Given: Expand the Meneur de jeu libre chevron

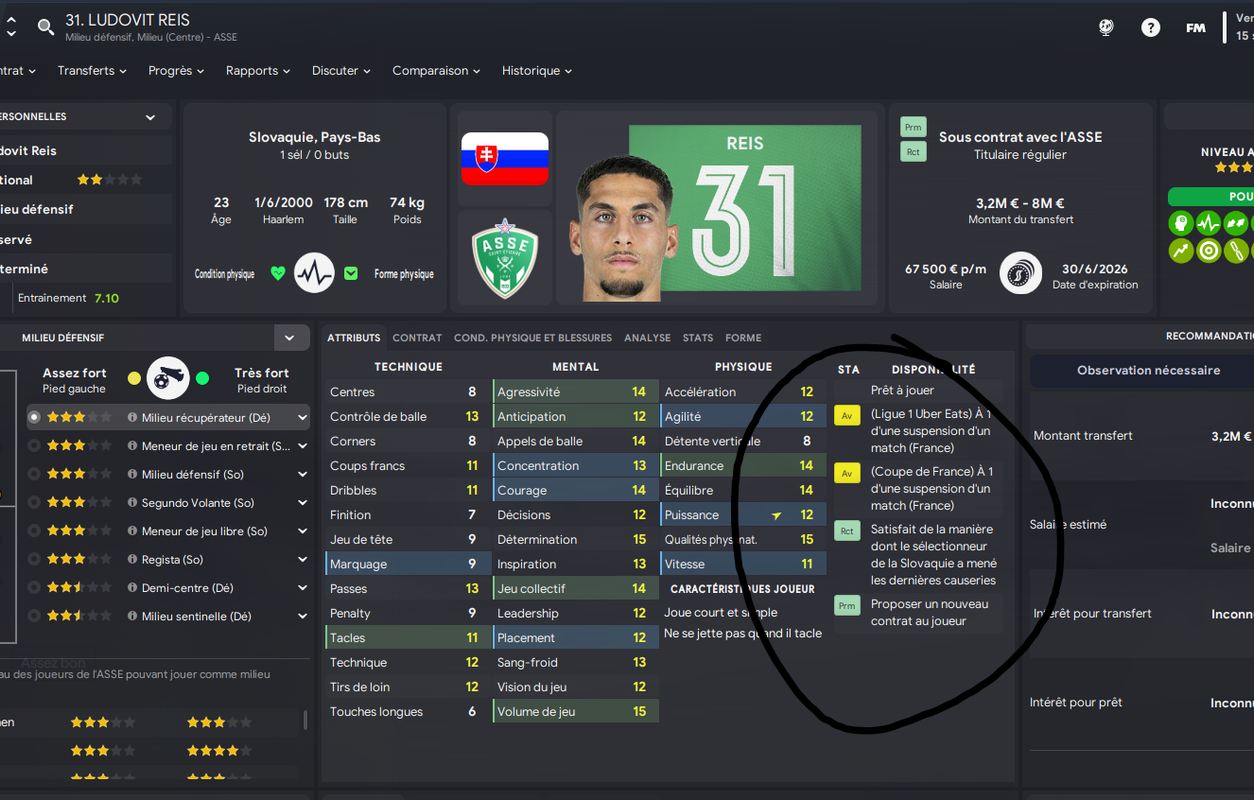Looking at the screenshot, I should 302,532.
